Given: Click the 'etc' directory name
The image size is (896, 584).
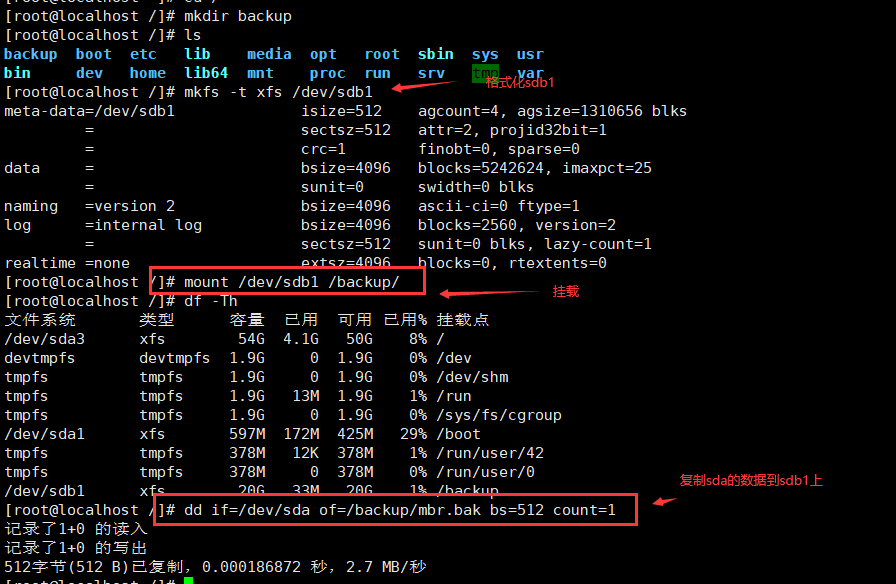Looking at the screenshot, I should click(x=143, y=54).
